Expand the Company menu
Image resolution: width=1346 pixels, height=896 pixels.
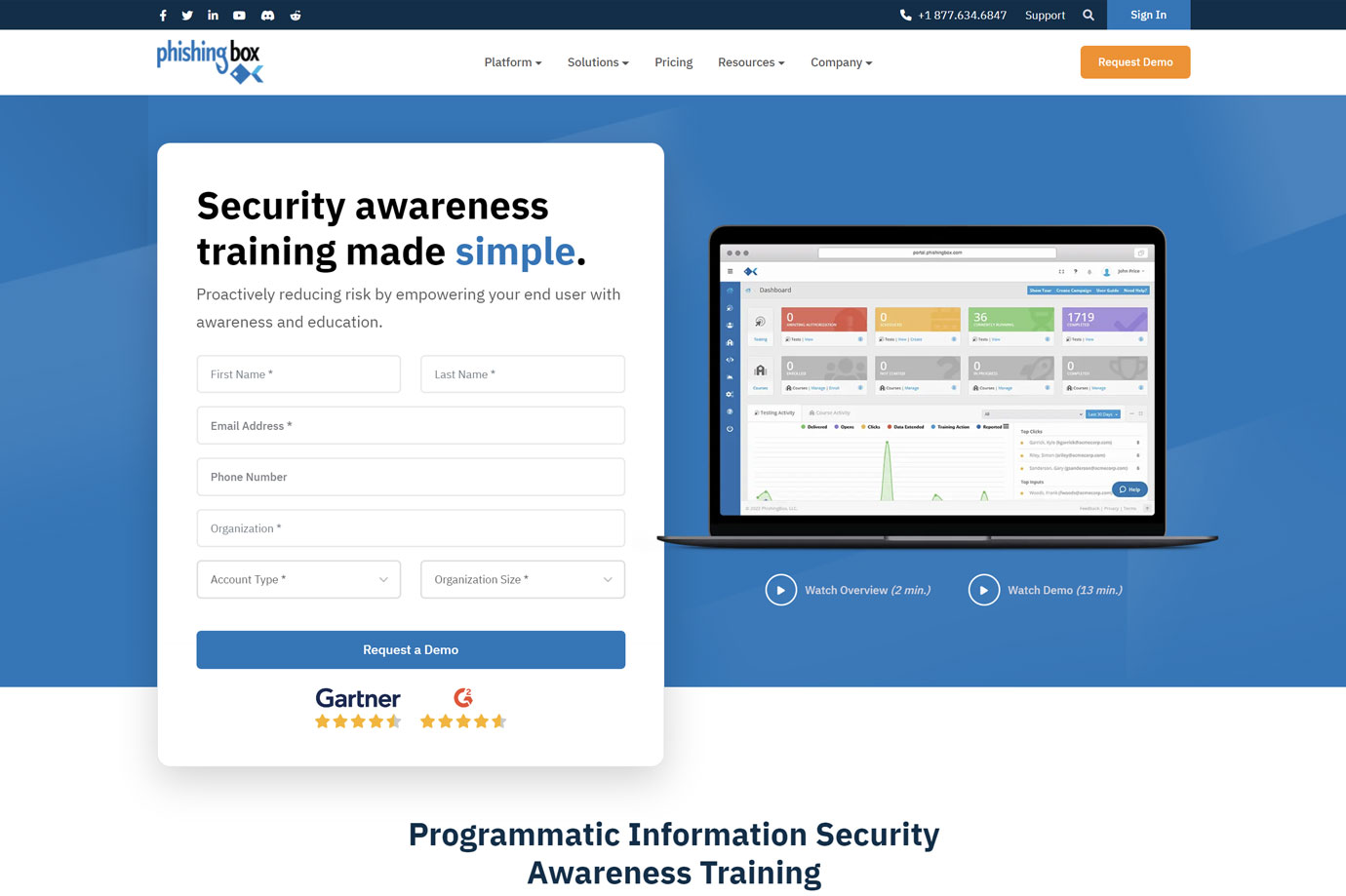(841, 62)
